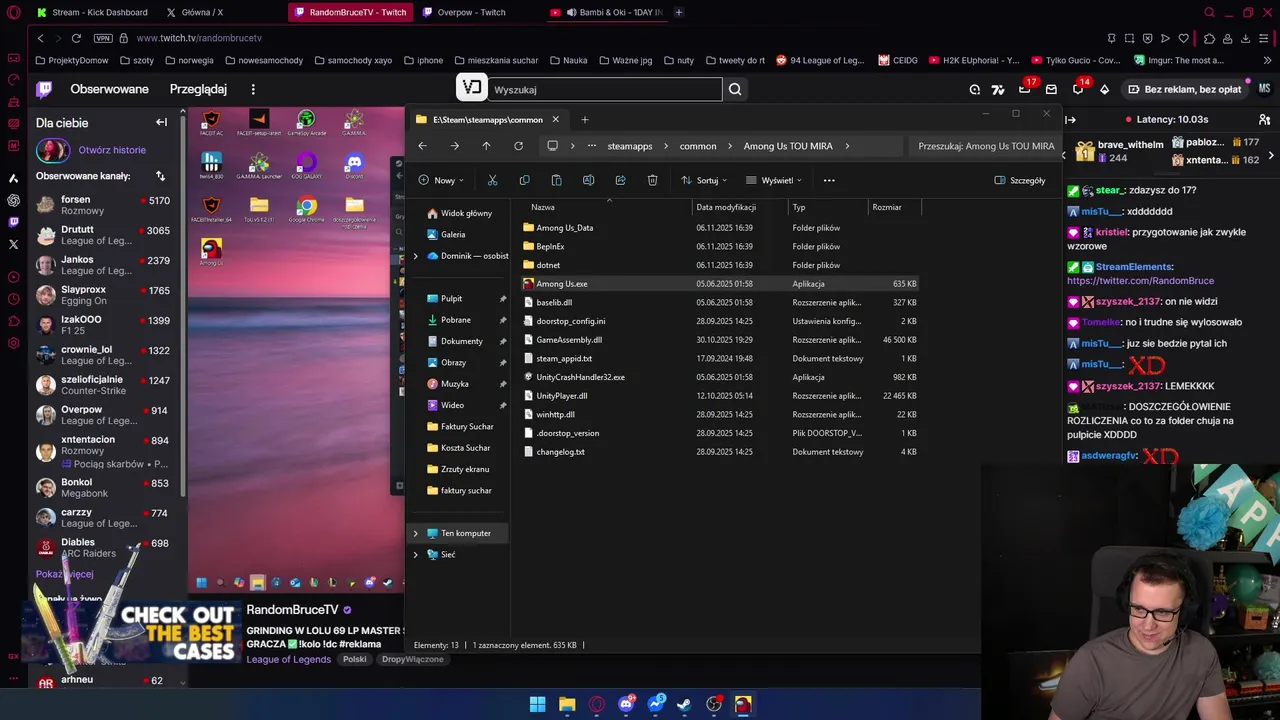The height and width of the screenshot is (720, 1280).
Task: Open the Sortuj dropdown
Action: [x=704, y=180]
